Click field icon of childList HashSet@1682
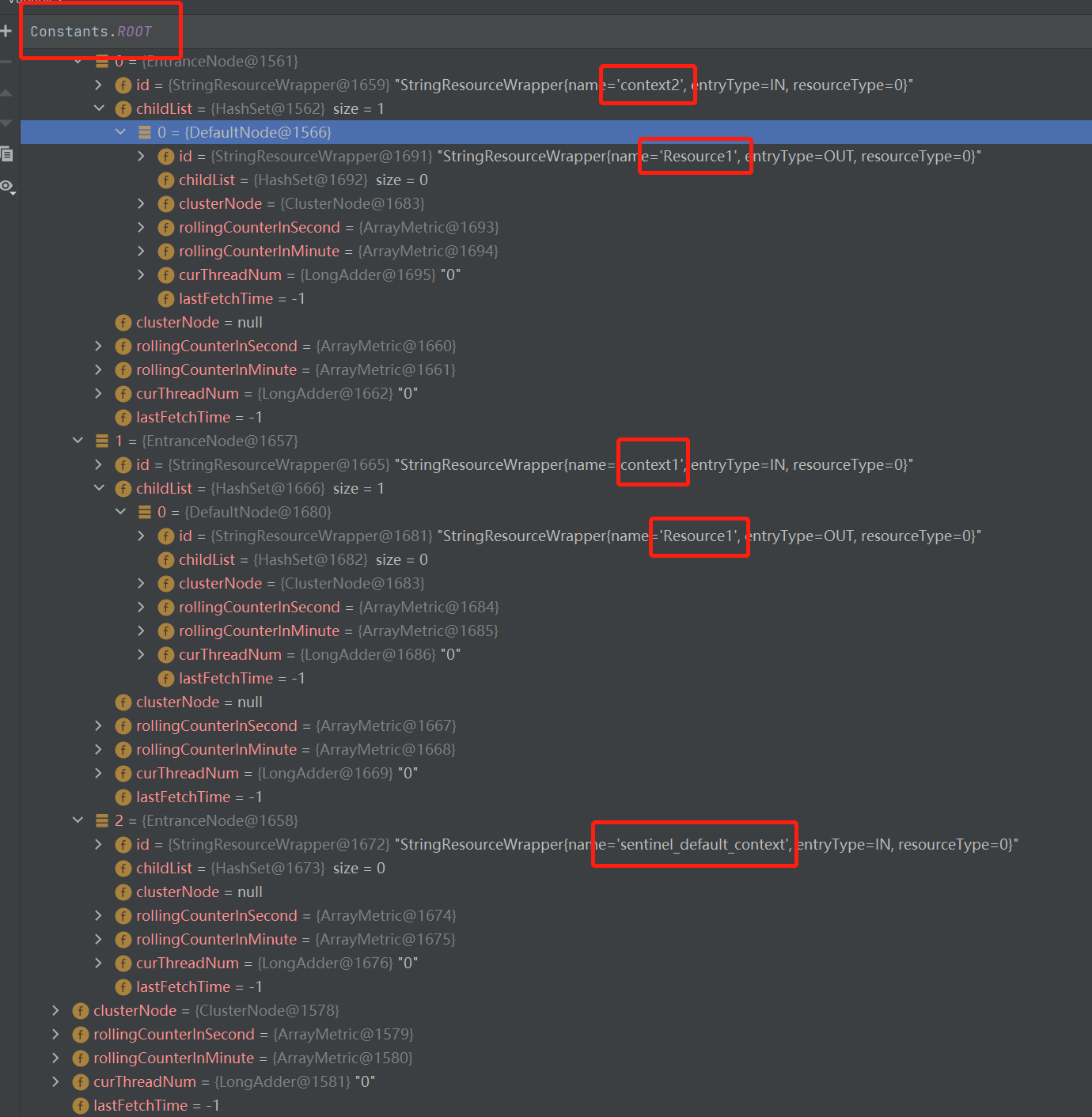The width and height of the screenshot is (1092, 1117). (x=166, y=560)
